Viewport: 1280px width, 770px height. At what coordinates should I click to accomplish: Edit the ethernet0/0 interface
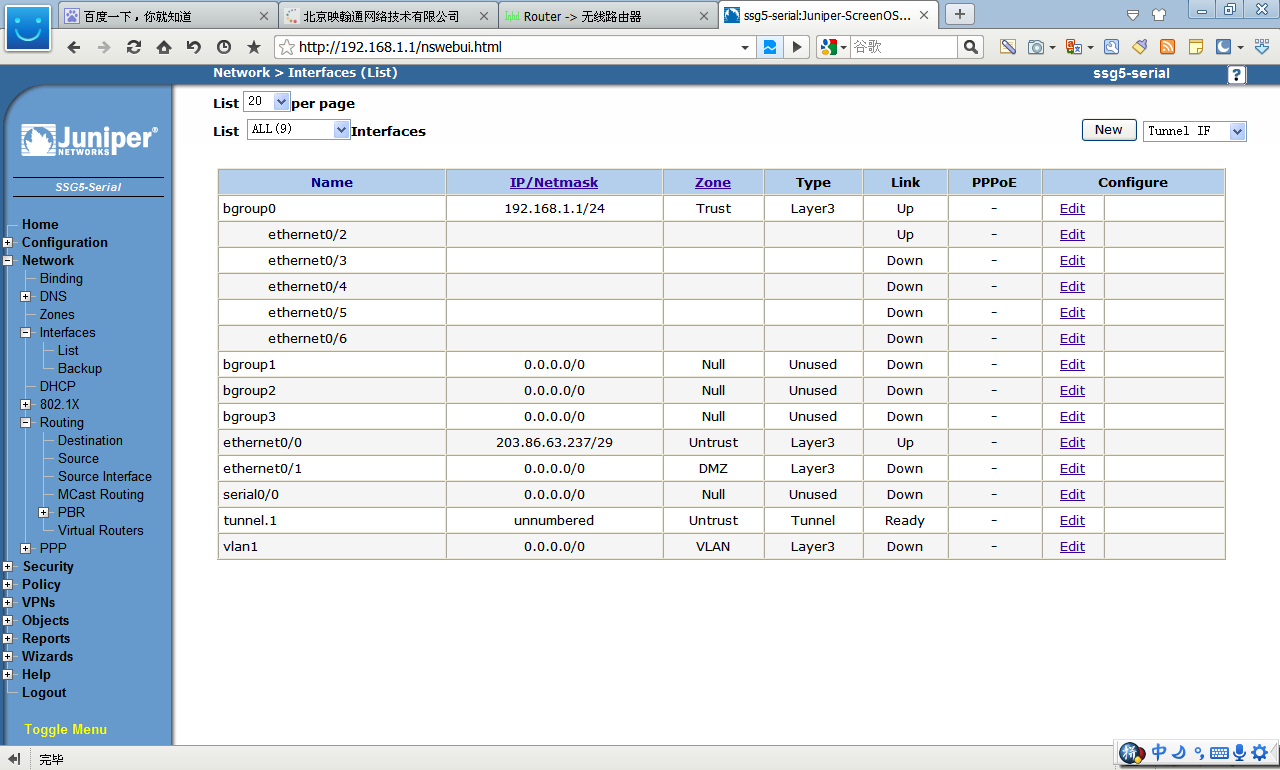click(1072, 443)
